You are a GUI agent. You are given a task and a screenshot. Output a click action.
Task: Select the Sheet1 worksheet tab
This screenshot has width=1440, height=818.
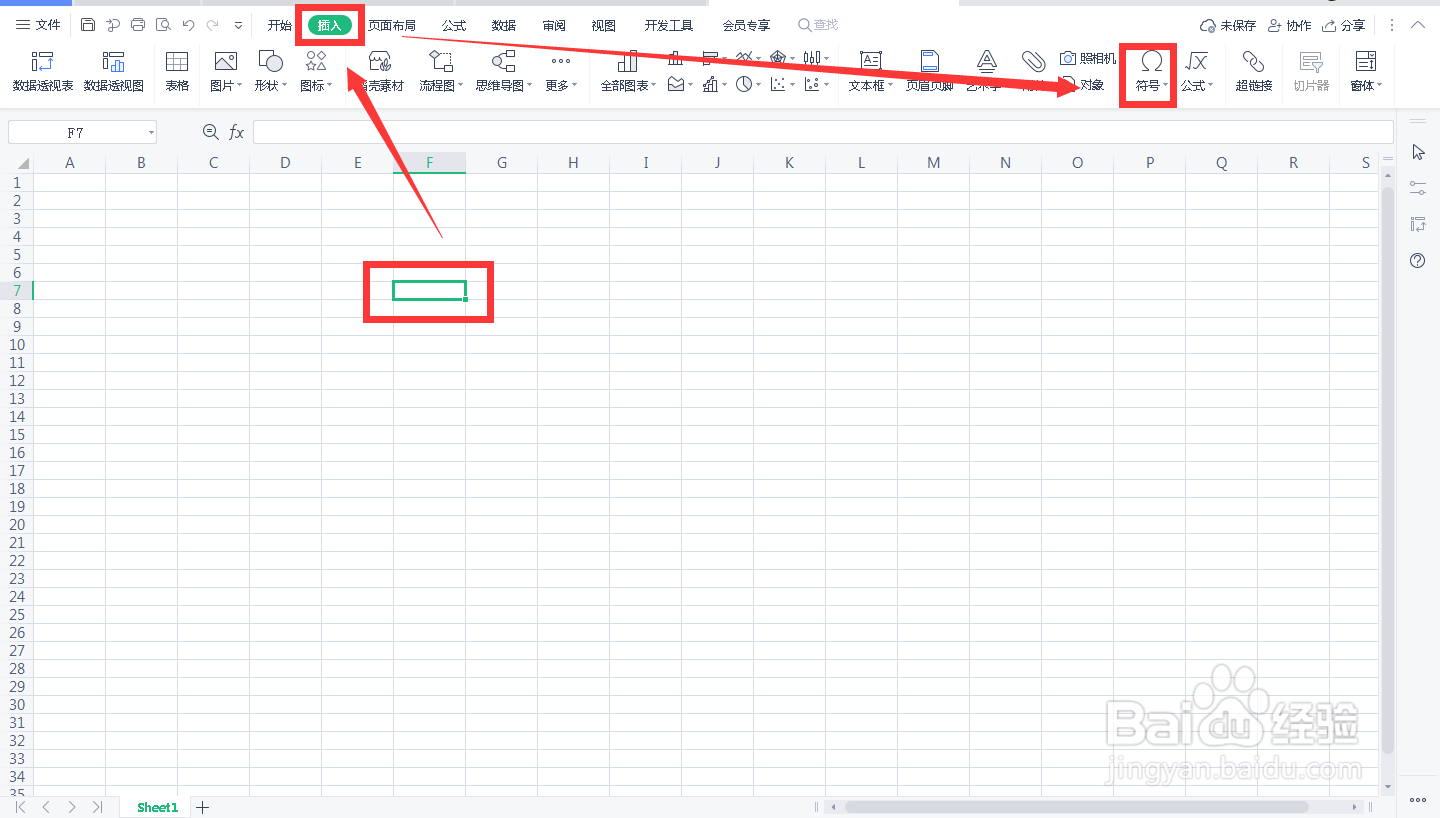[157, 807]
